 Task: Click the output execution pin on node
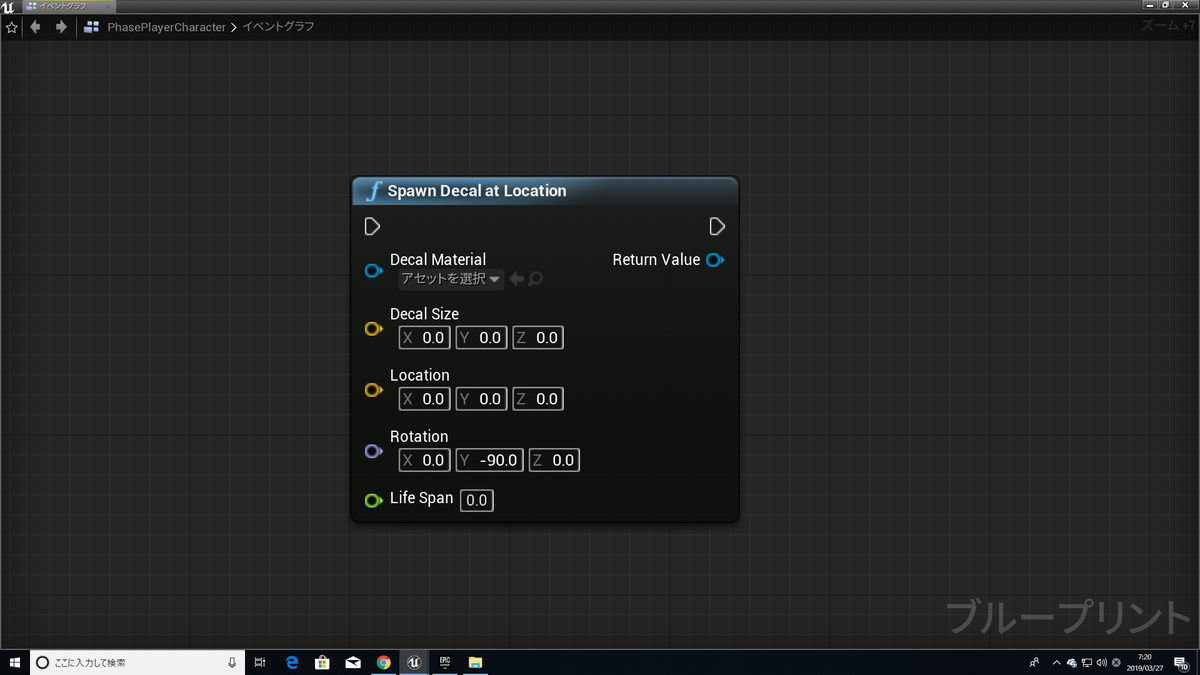click(717, 226)
